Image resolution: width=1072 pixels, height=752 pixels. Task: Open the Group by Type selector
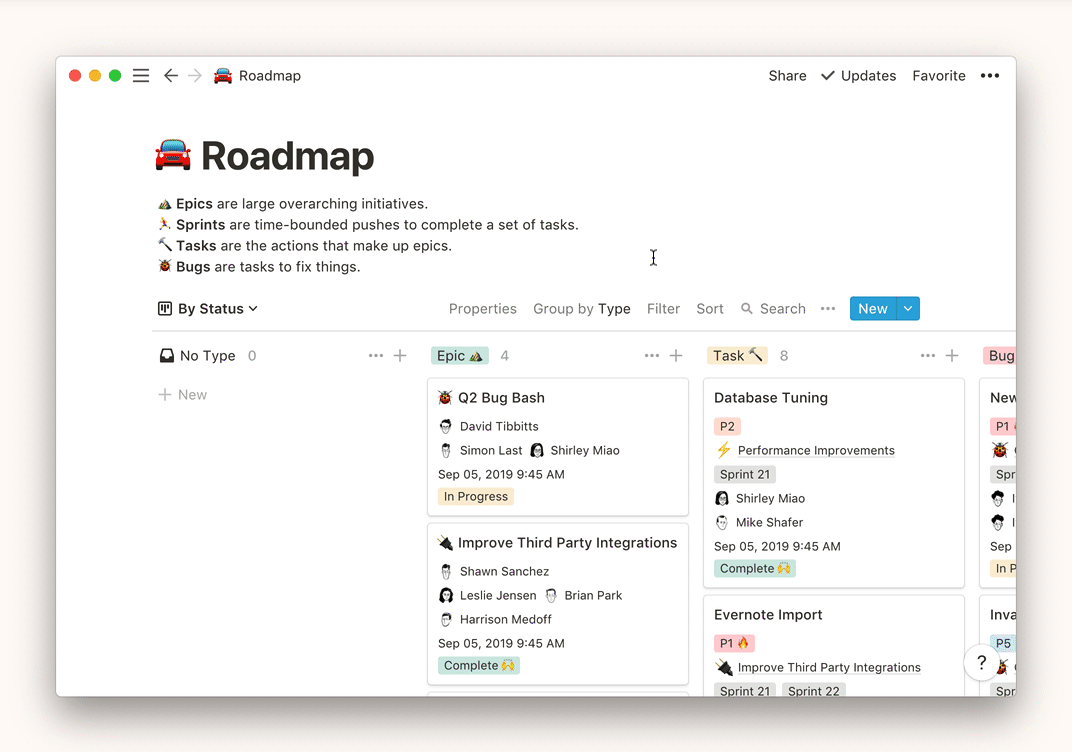[581, 309]
